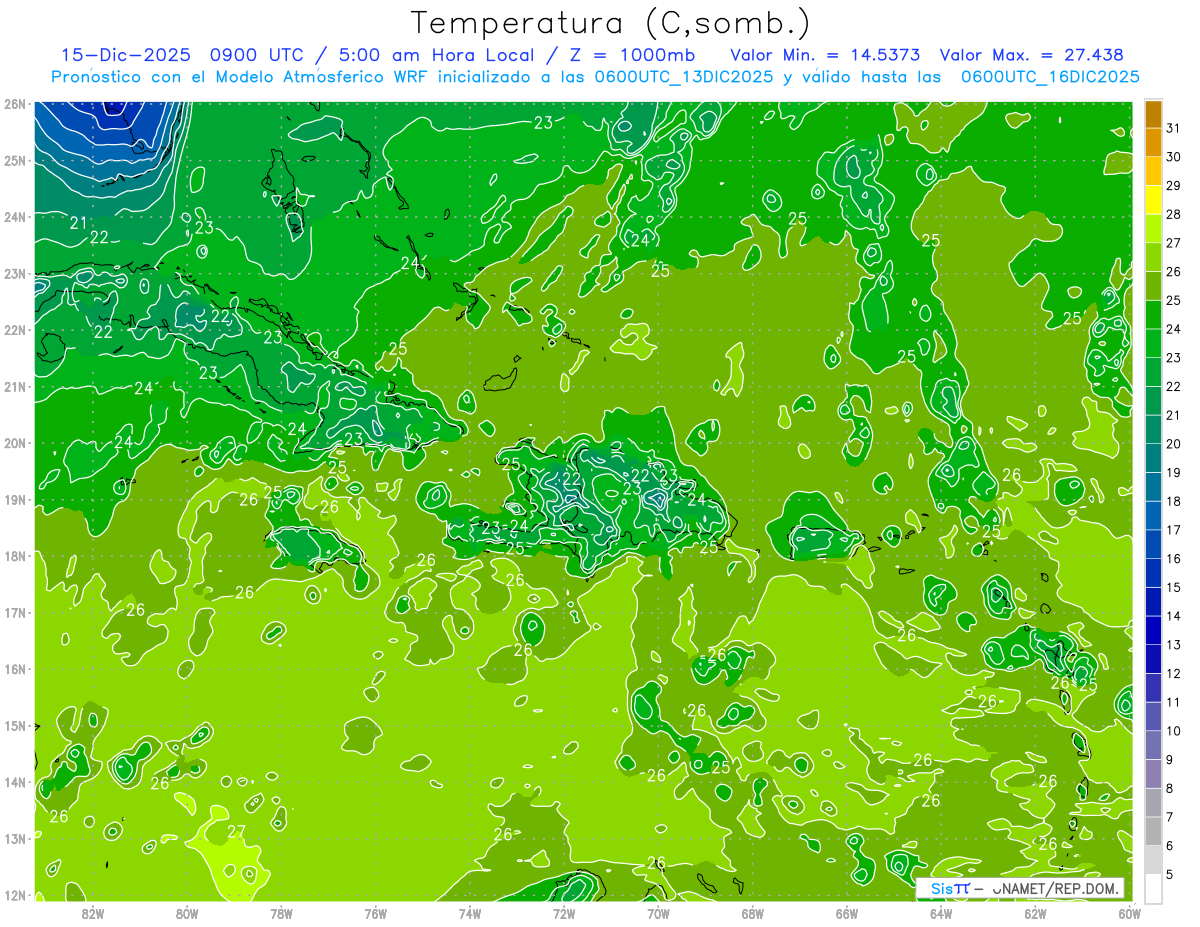Viewport: 1200px width, 927px height.
Task: Click the 70W longitude axis label
Action: click(x=658, y=912)
